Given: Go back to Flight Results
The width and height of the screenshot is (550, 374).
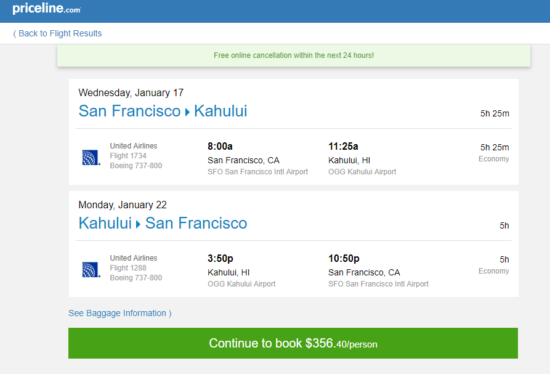Looking at the screenshot, I should pos(57,33).
